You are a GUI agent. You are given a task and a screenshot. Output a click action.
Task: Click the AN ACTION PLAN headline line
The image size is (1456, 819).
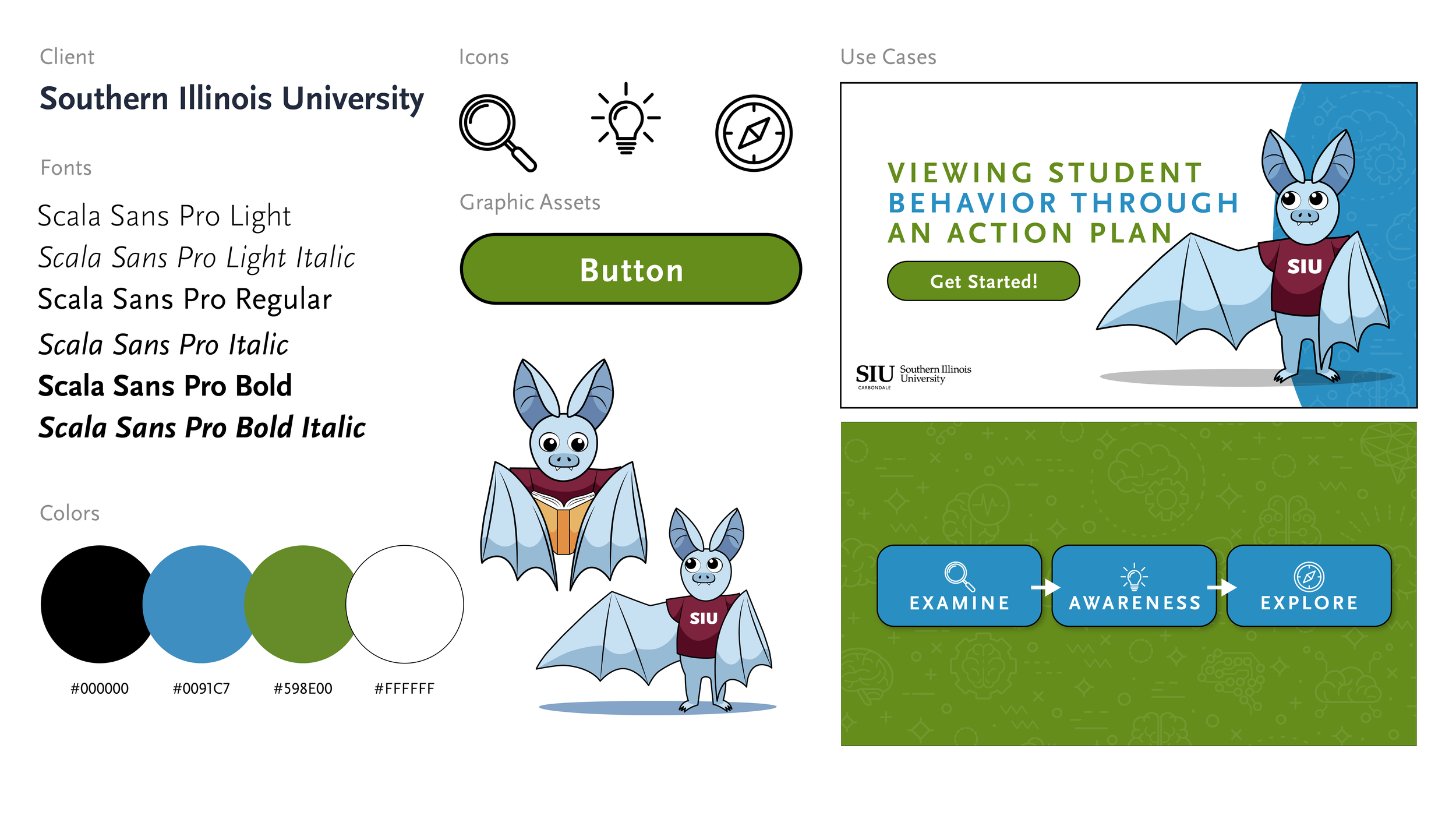pos(1030,233)
